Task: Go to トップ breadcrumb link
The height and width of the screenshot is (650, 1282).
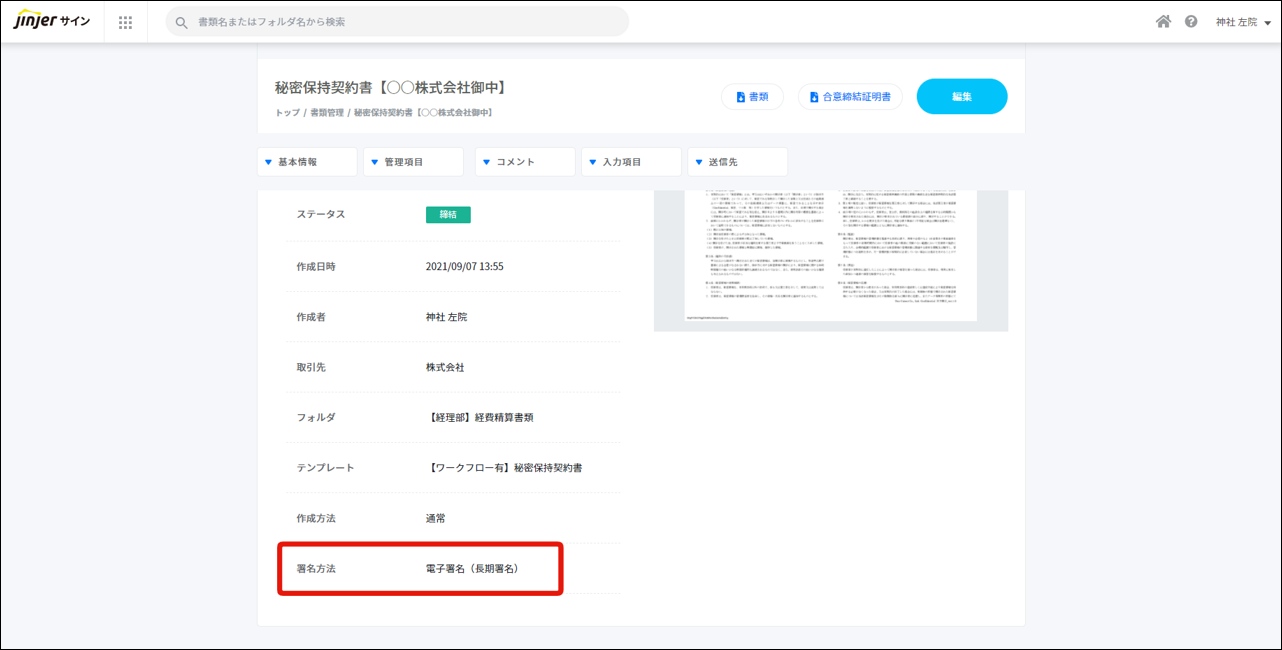Action: [287, 113]
